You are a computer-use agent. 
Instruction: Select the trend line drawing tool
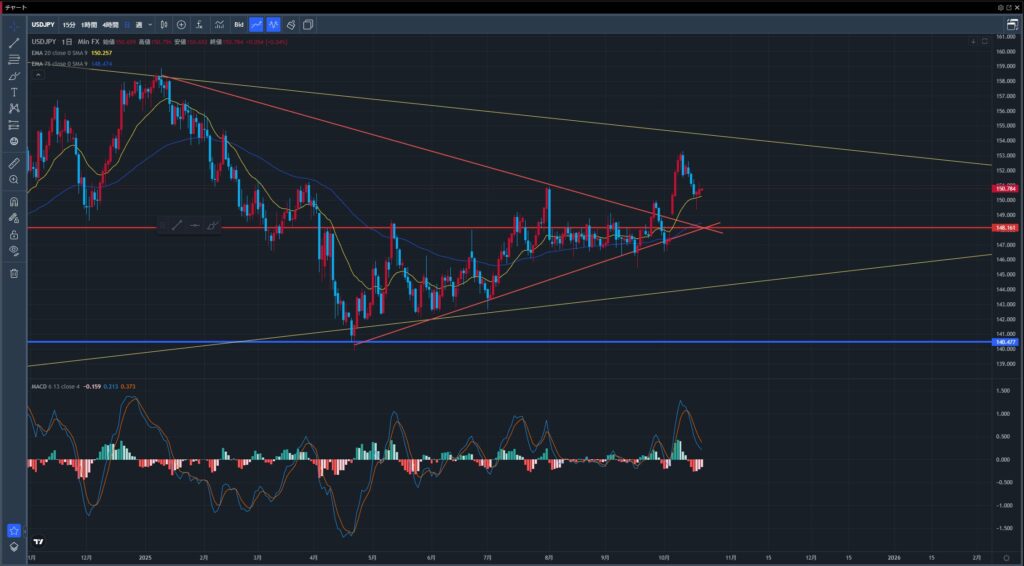(14, 43)
